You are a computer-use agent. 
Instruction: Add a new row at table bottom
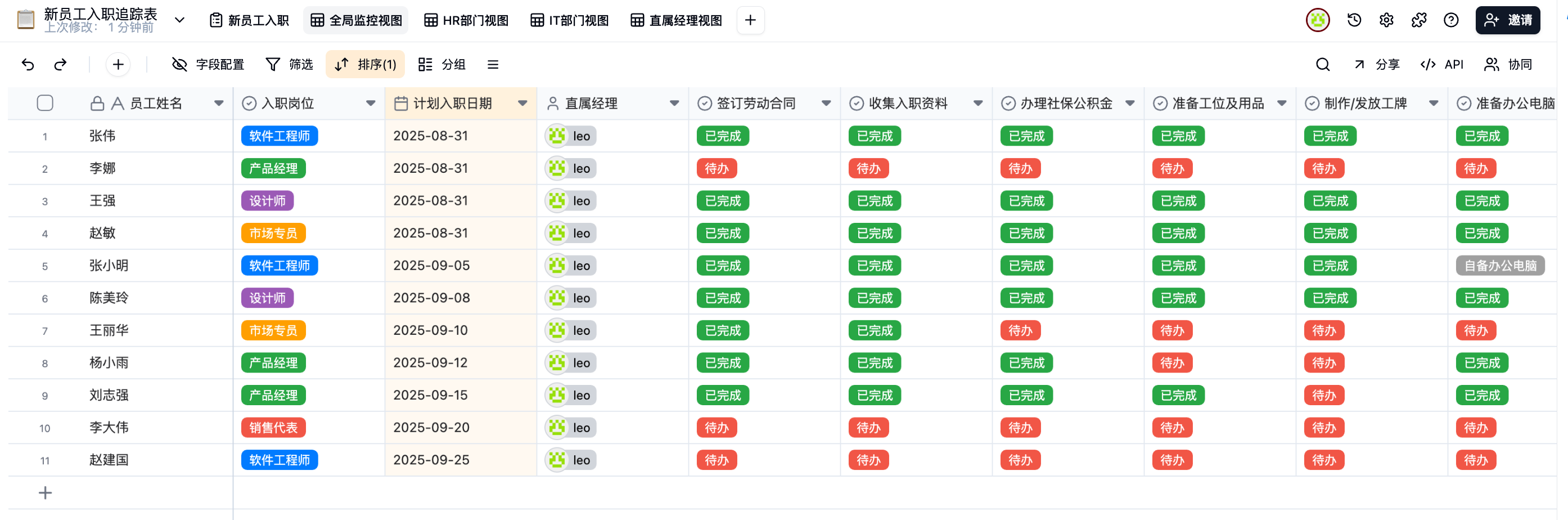click(45, 492)
